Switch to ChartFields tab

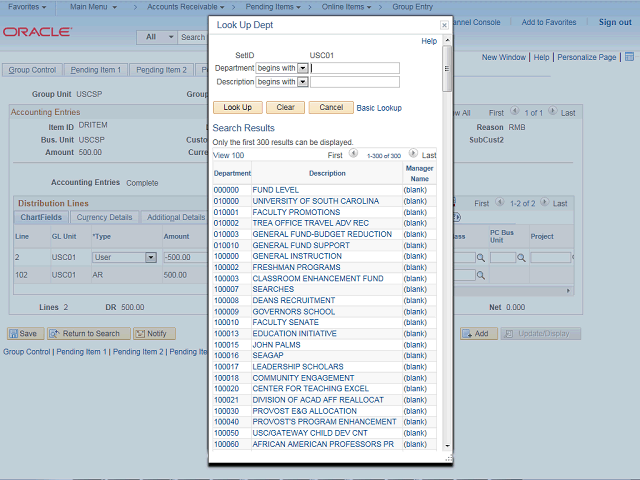tap(41, 218)
